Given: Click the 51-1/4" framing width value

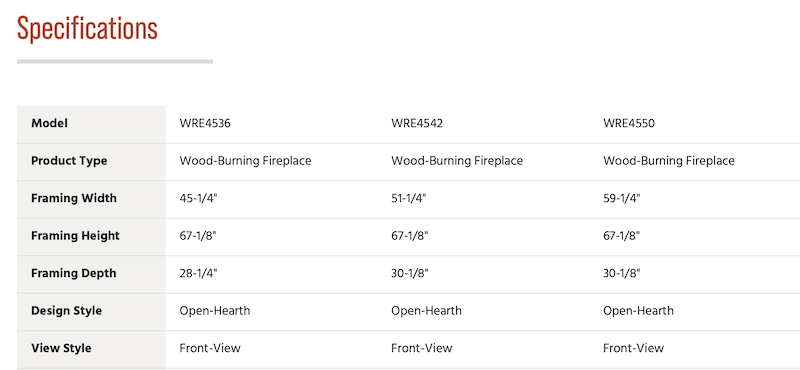Looking at the screenshot, I should tap(410, 198).
